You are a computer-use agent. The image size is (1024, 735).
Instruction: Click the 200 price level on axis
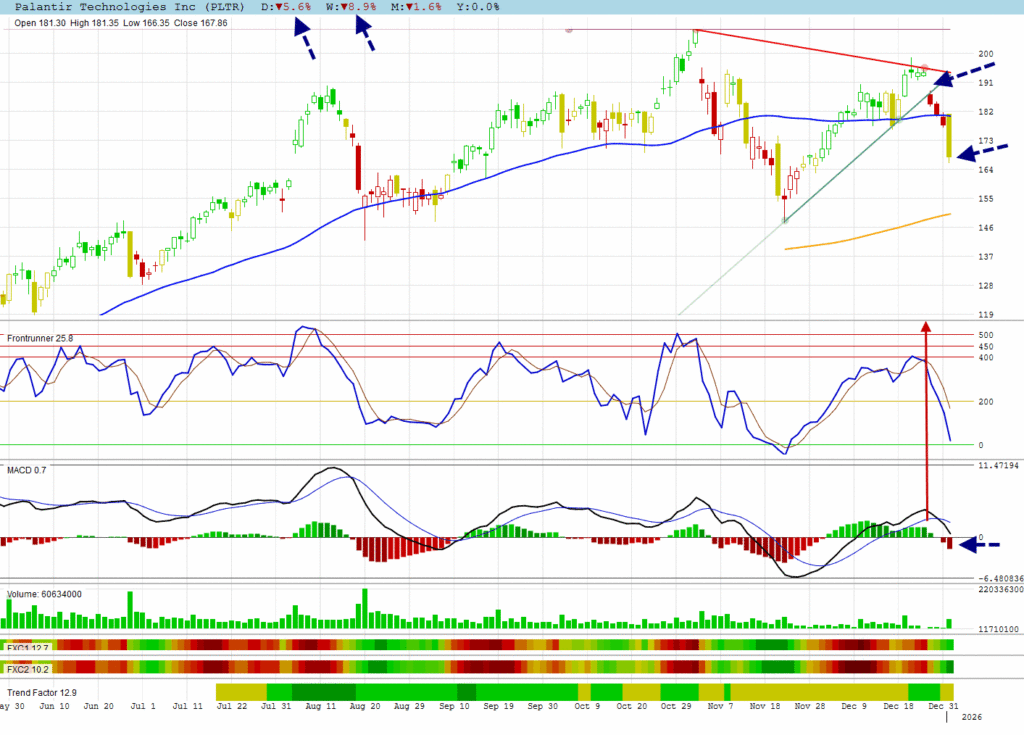point(985,54)
